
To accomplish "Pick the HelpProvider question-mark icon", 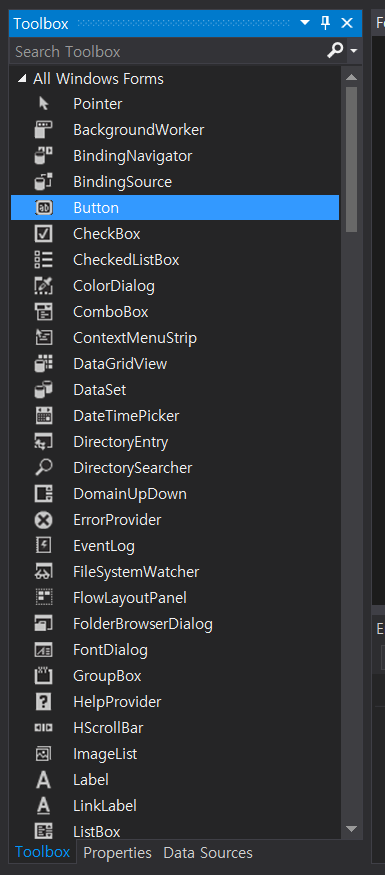I will pos(44,702).
